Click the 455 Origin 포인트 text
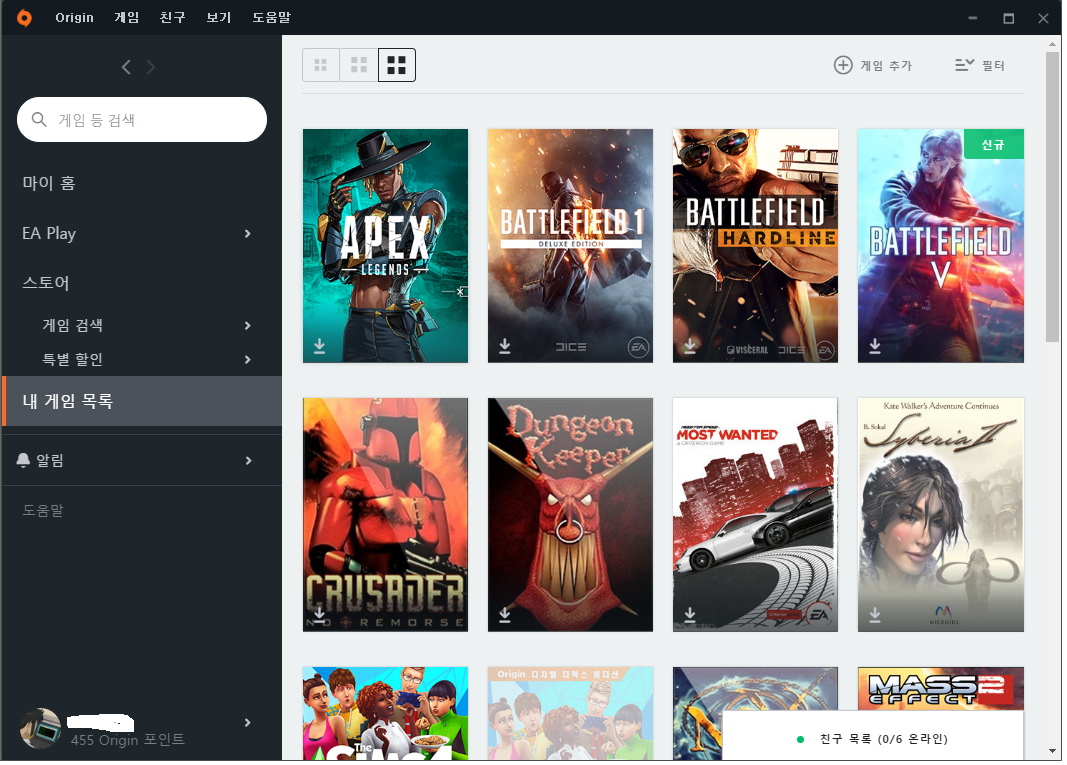Viewport: 1067px width, 765px height. (x=128, y=740)
